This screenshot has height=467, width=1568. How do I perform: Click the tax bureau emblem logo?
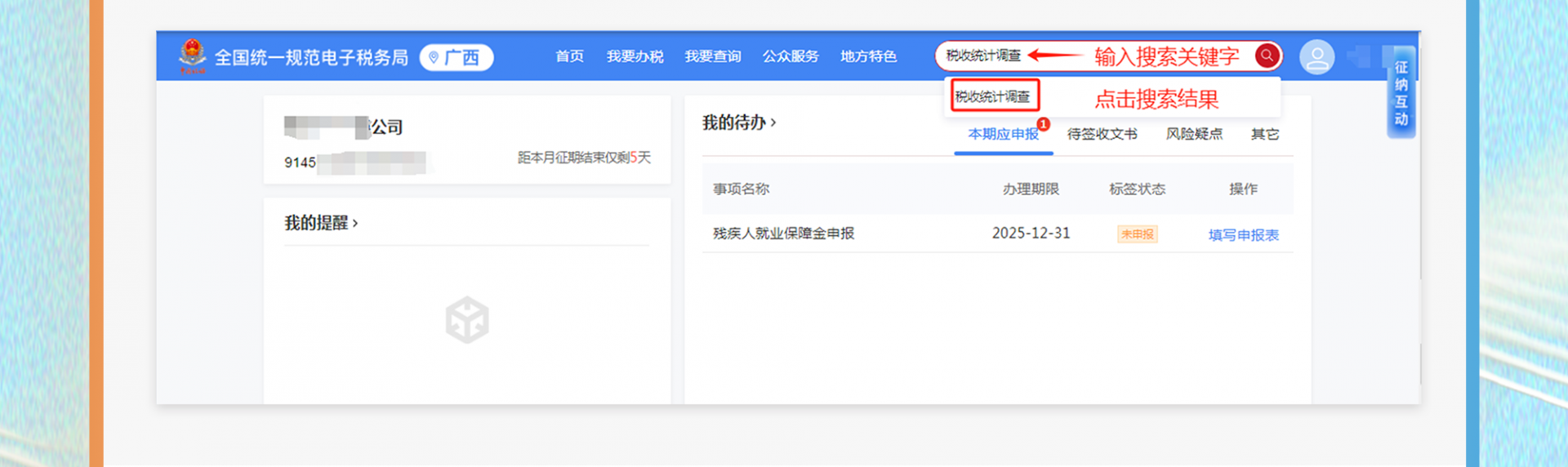[x=193, y=56]
